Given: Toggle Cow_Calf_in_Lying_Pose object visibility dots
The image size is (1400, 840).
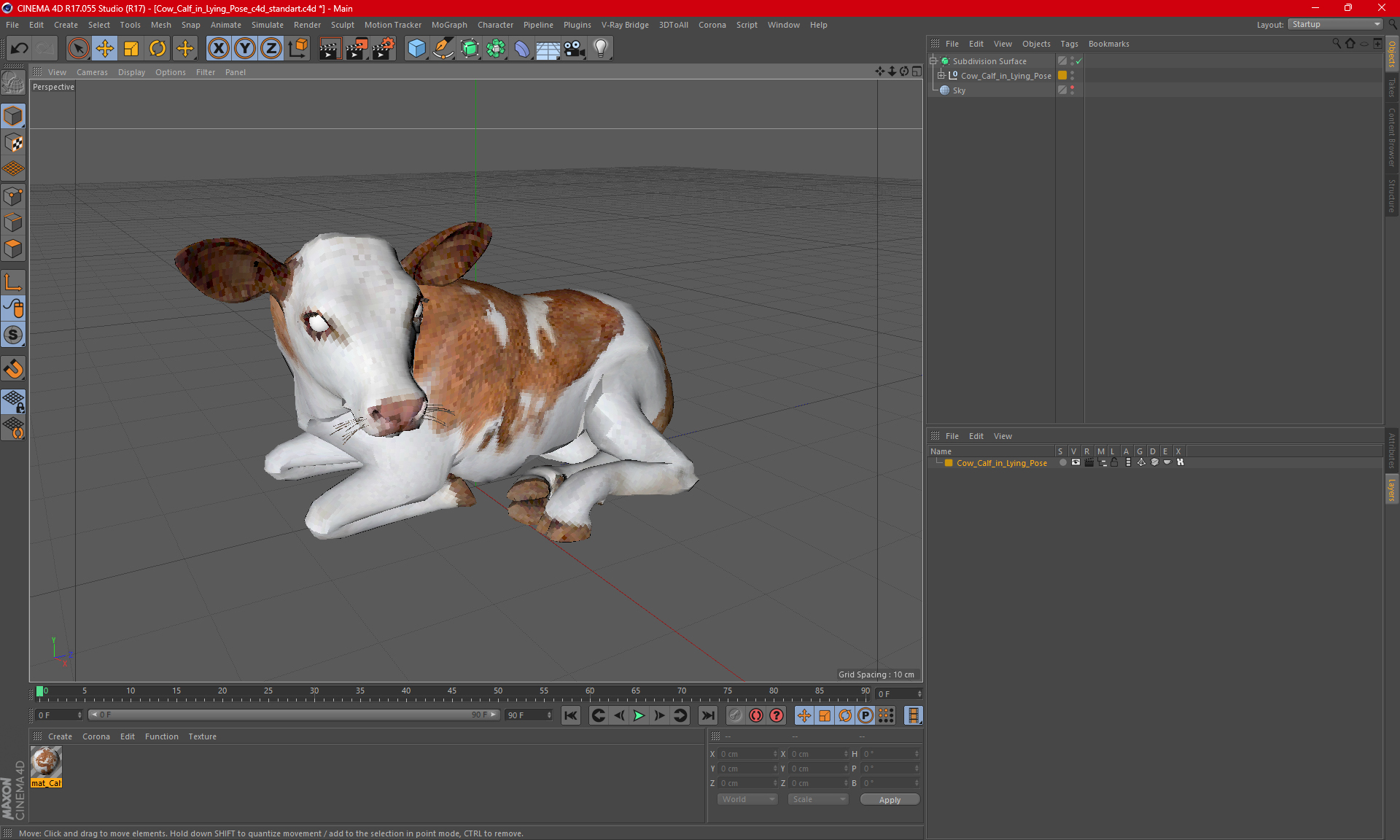Looking at the screenshot, I should pyautogui.click(x=1072, y=76).
